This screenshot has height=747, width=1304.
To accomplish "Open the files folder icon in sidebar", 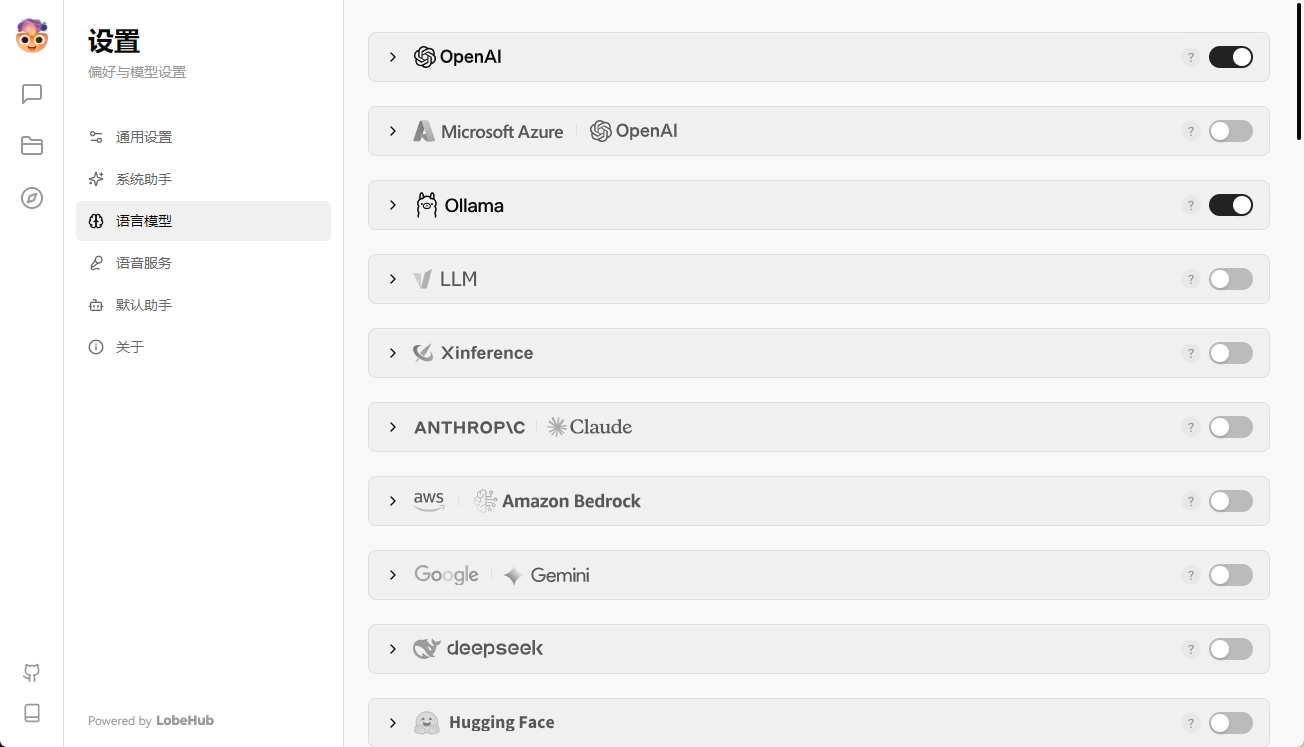I will pyautogui.click(x=32, y=146).
